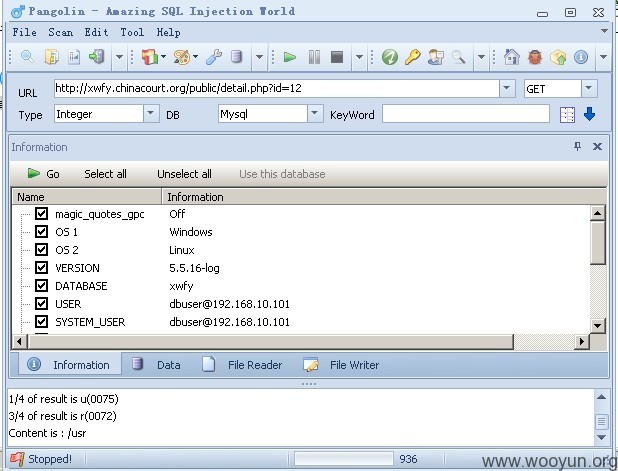This screenshot has height=471, width=618.
Task: Click Select all
Action: 105,174
